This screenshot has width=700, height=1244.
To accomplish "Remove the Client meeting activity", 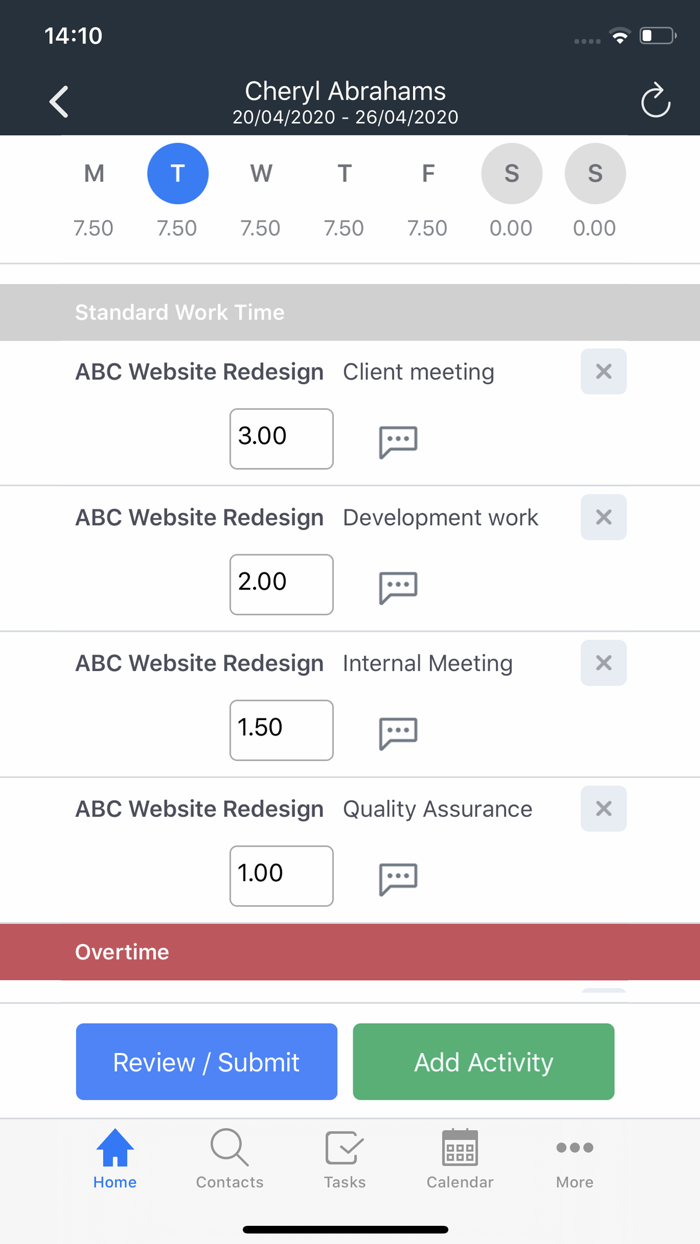I will pos(604,372).
